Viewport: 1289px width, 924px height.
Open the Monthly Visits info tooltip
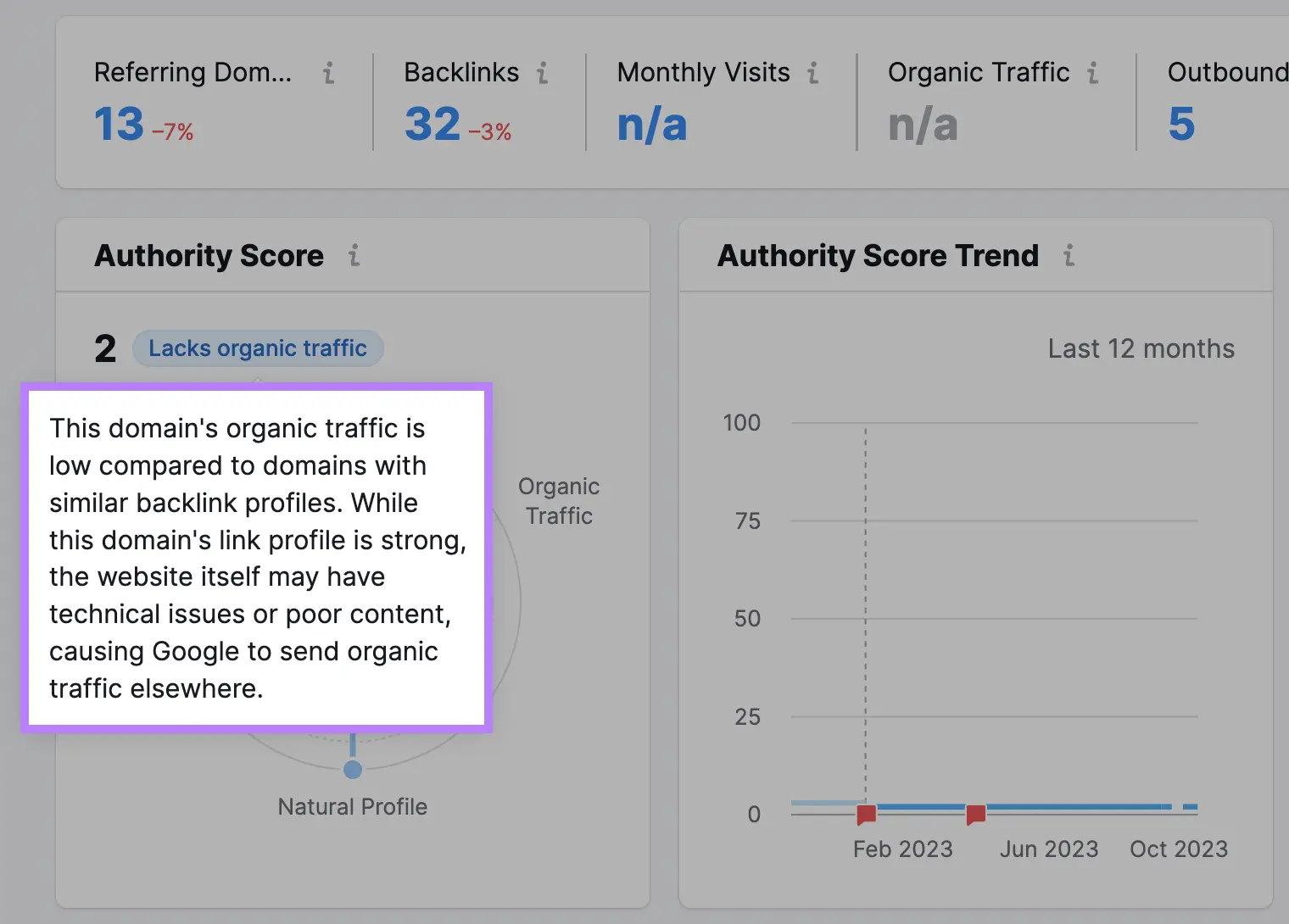click(x=813, y=74)
